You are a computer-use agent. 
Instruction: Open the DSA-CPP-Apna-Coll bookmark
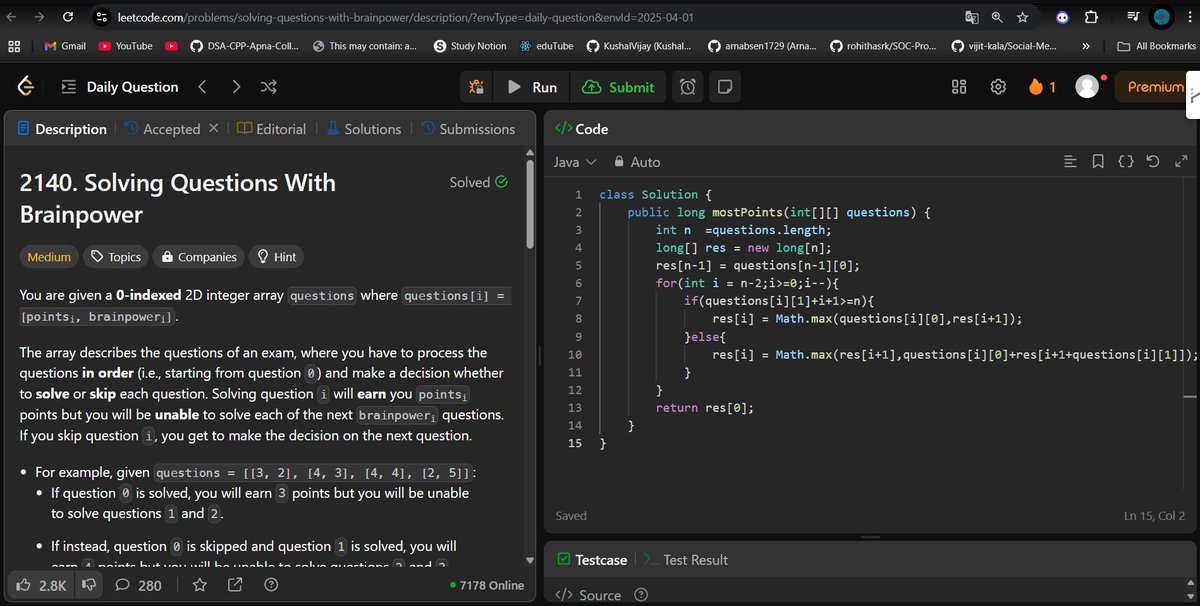coord(244,46)
